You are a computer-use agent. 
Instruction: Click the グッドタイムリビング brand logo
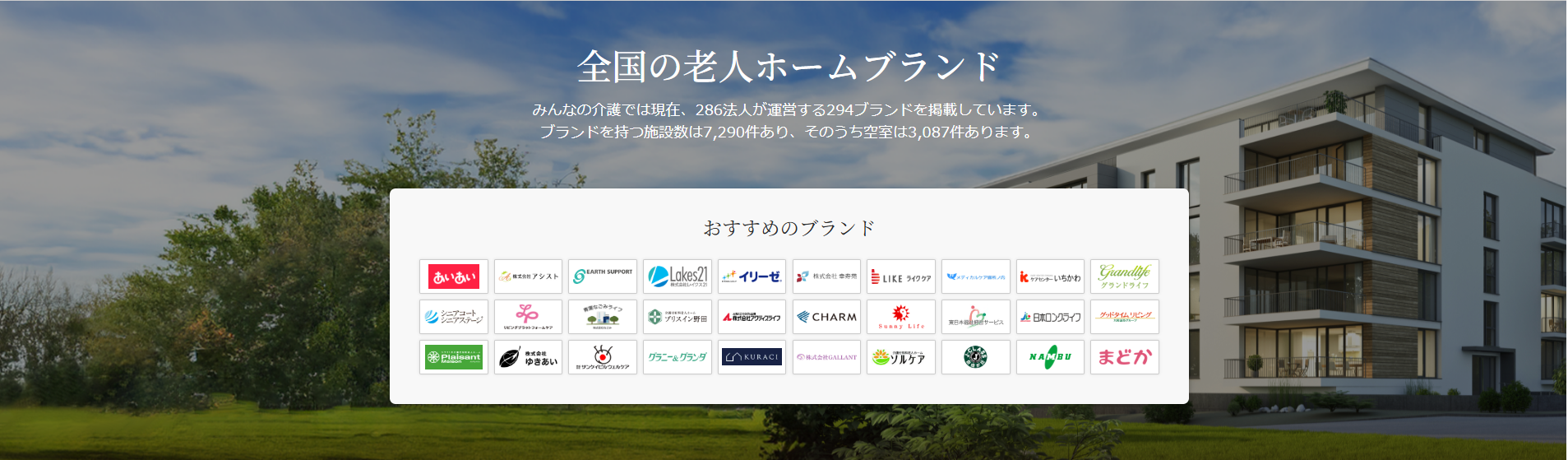click(x=1125, y=317)
